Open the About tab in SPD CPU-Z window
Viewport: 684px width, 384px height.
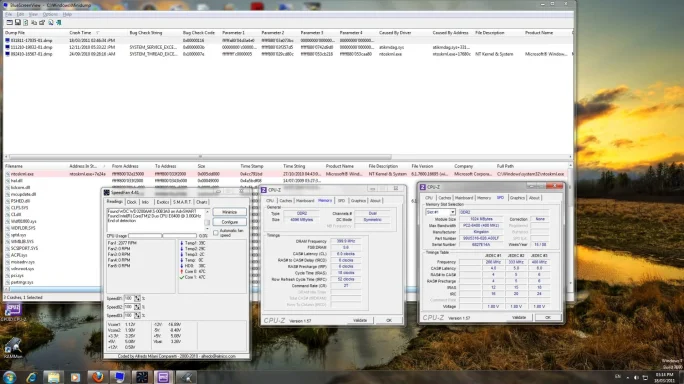(x=534, y=198)
